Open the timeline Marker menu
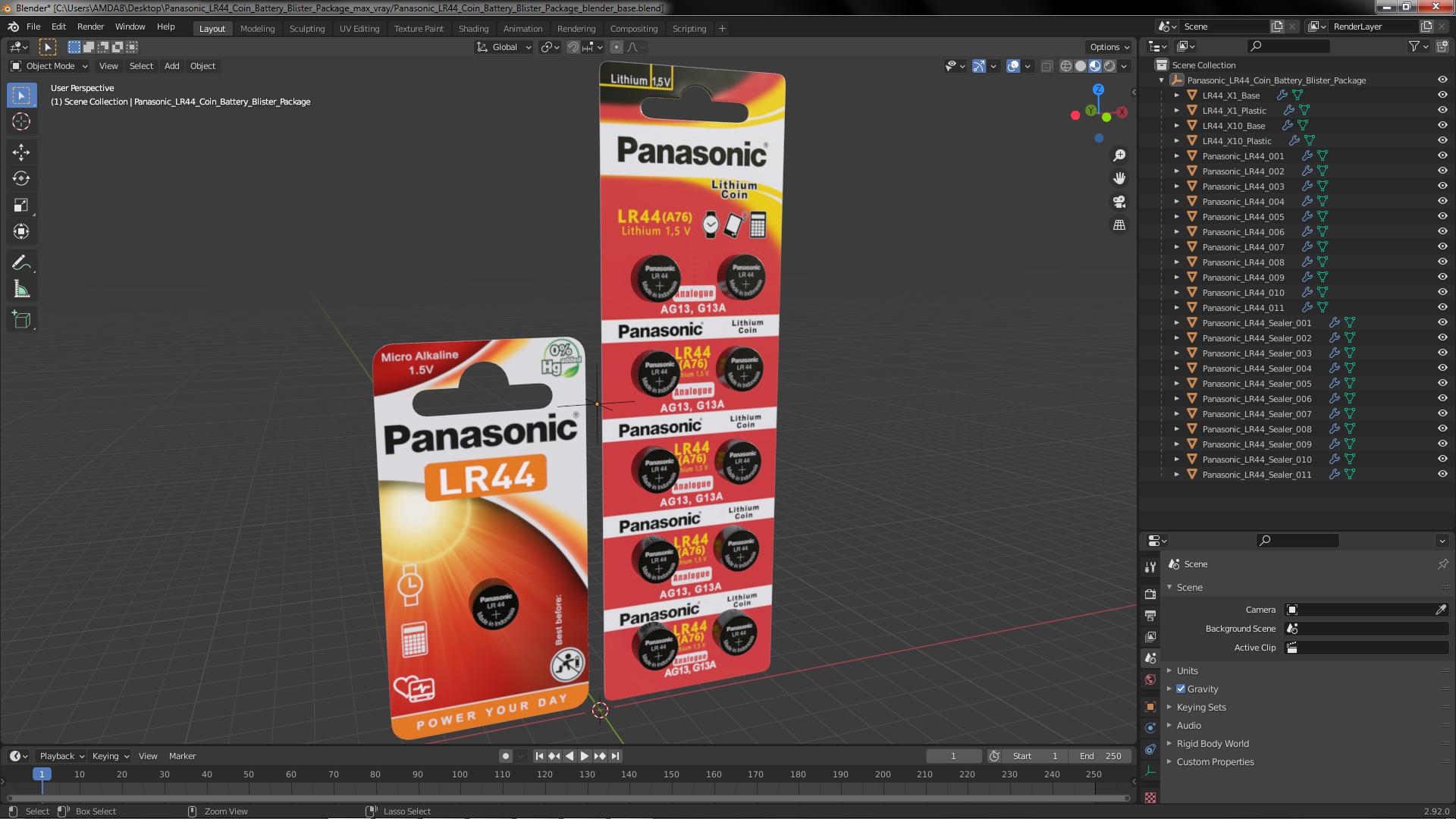The width and height of the screenshot is (1456, 819). click(182, 756)
